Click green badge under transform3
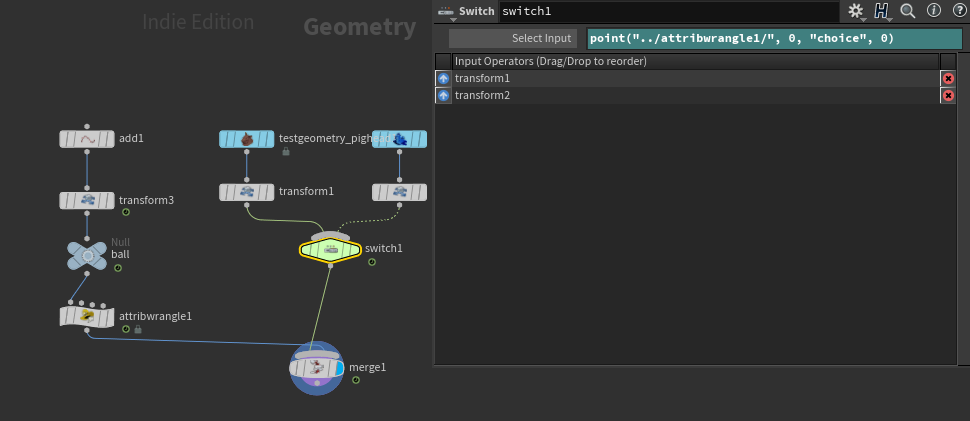Viewport: 970px width, 421px height. tap(126, 212)
